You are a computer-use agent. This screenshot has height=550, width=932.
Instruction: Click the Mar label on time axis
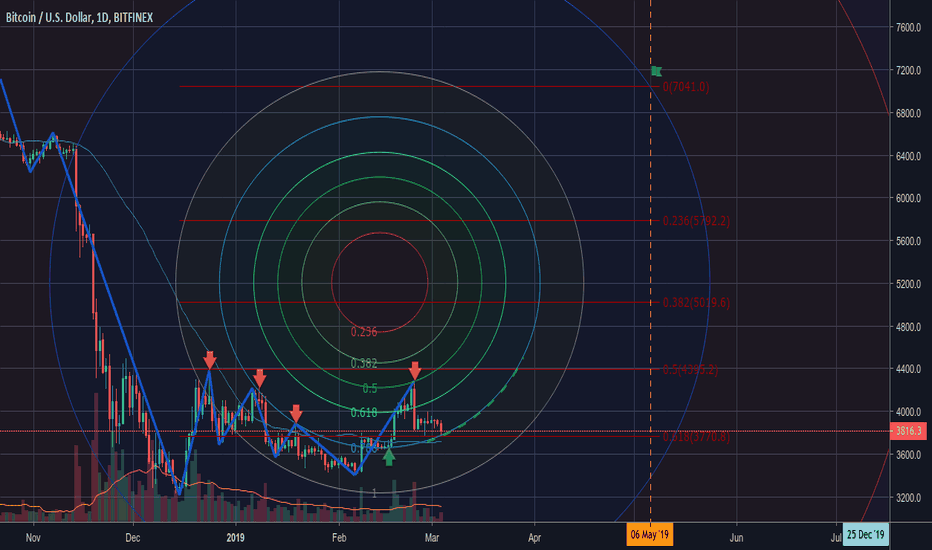pyautogui.click(x=432, y=538)
